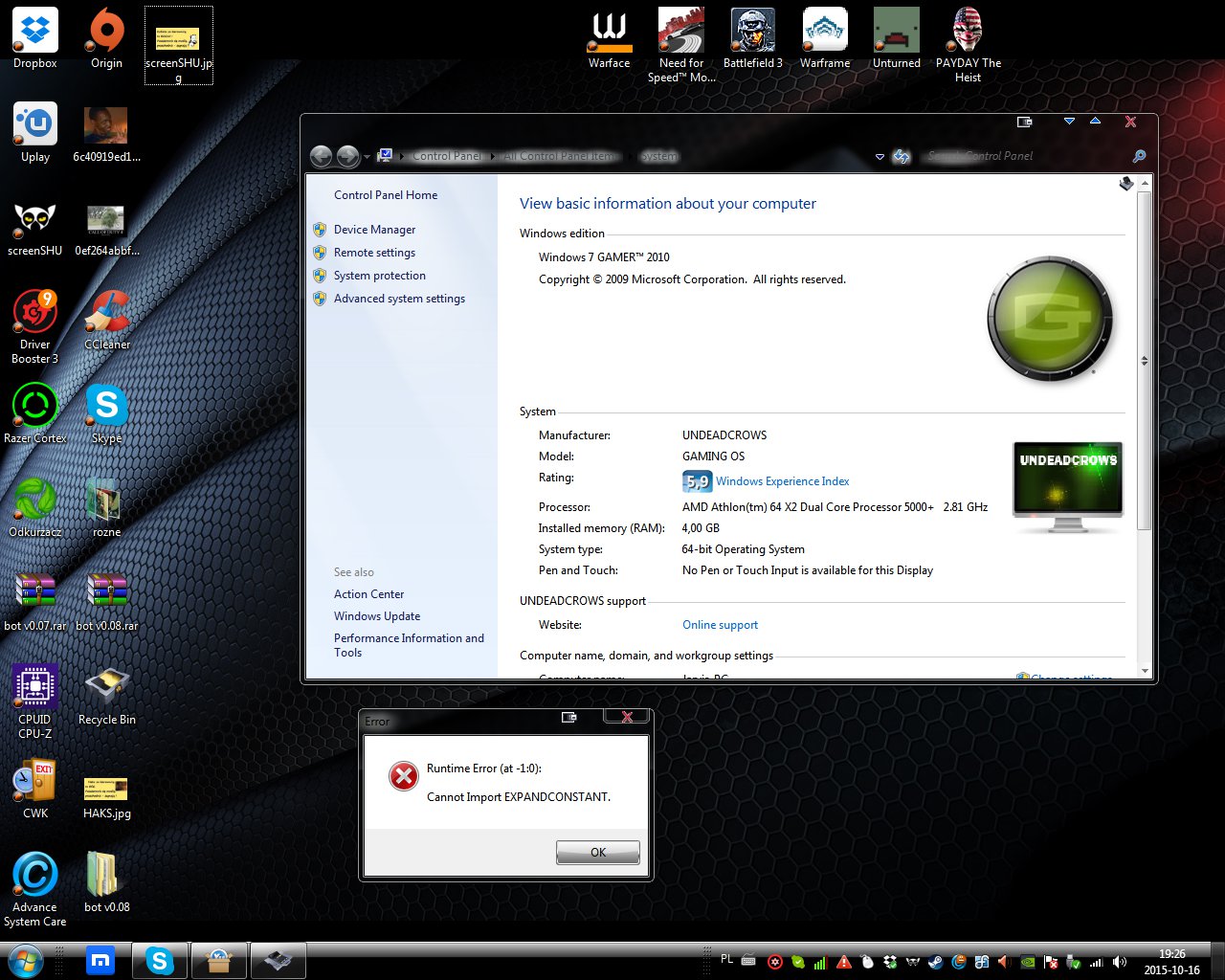Refresh the Control Panel address bar

click(902, 156)
